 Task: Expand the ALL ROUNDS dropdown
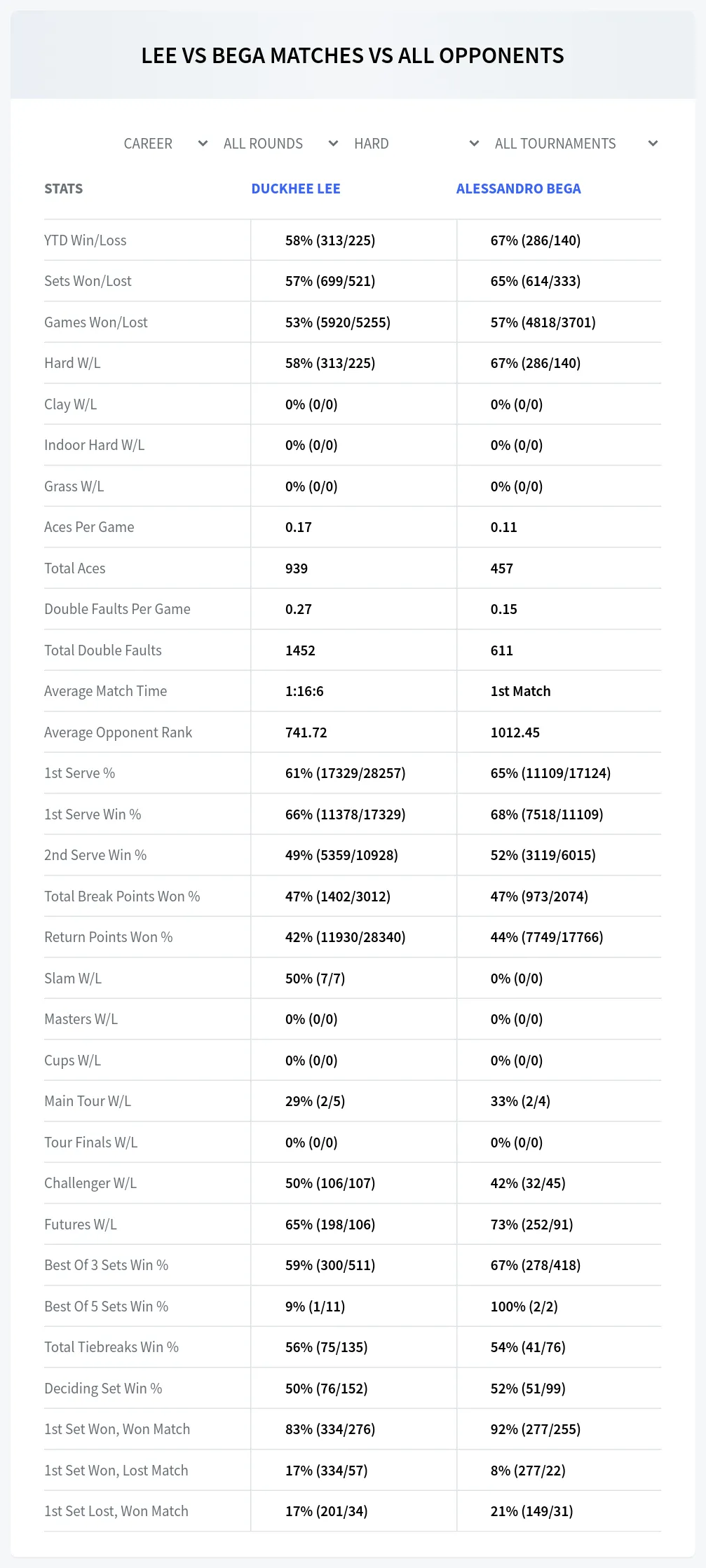click(279, 144)
